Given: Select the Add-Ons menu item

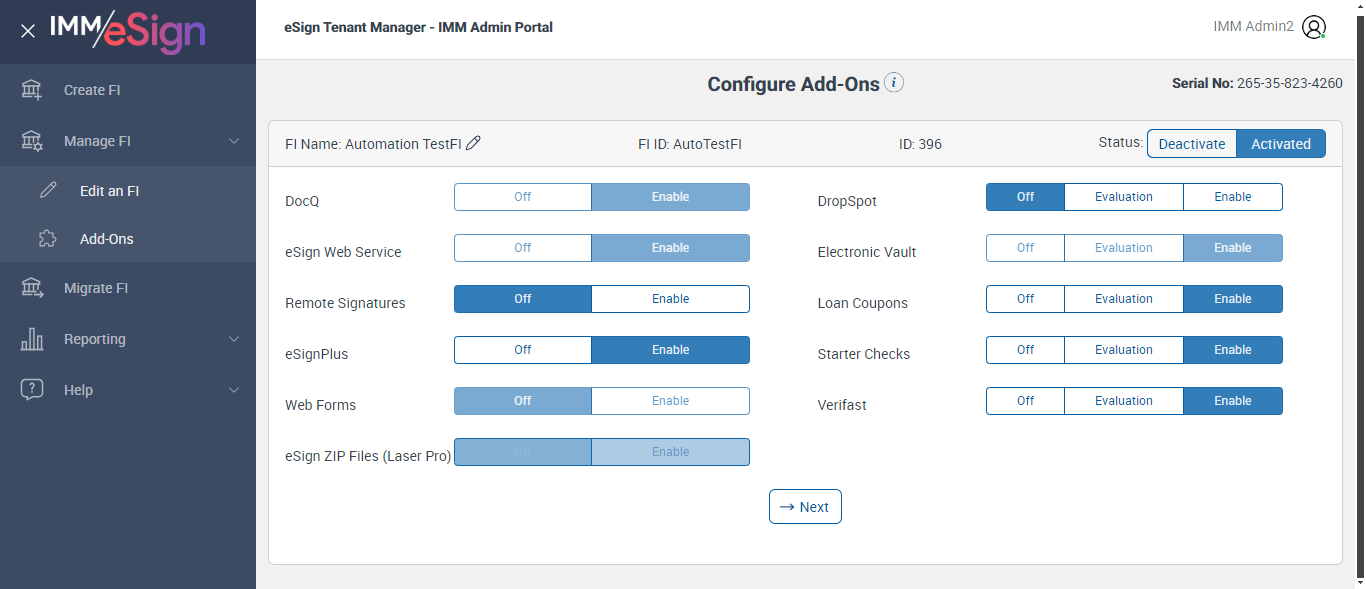Looking at the screenshot, I should coord(106,239).
